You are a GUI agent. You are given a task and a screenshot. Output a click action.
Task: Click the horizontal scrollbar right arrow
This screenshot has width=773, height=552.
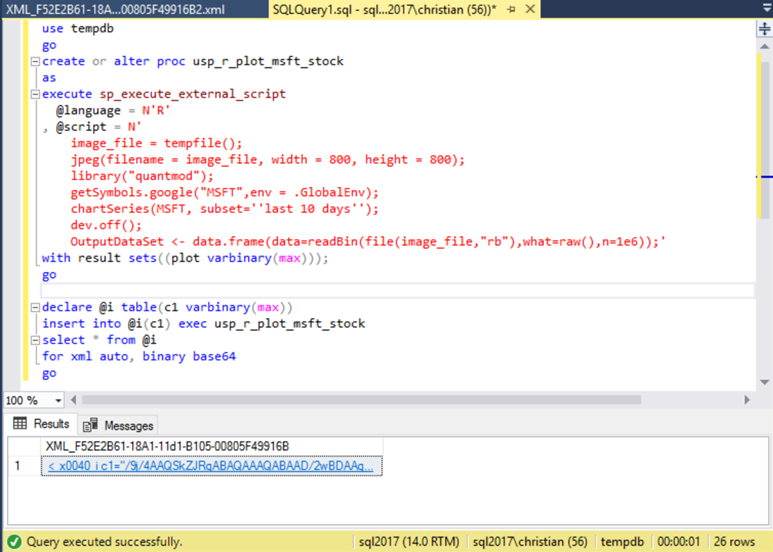[x=747, y=400]
